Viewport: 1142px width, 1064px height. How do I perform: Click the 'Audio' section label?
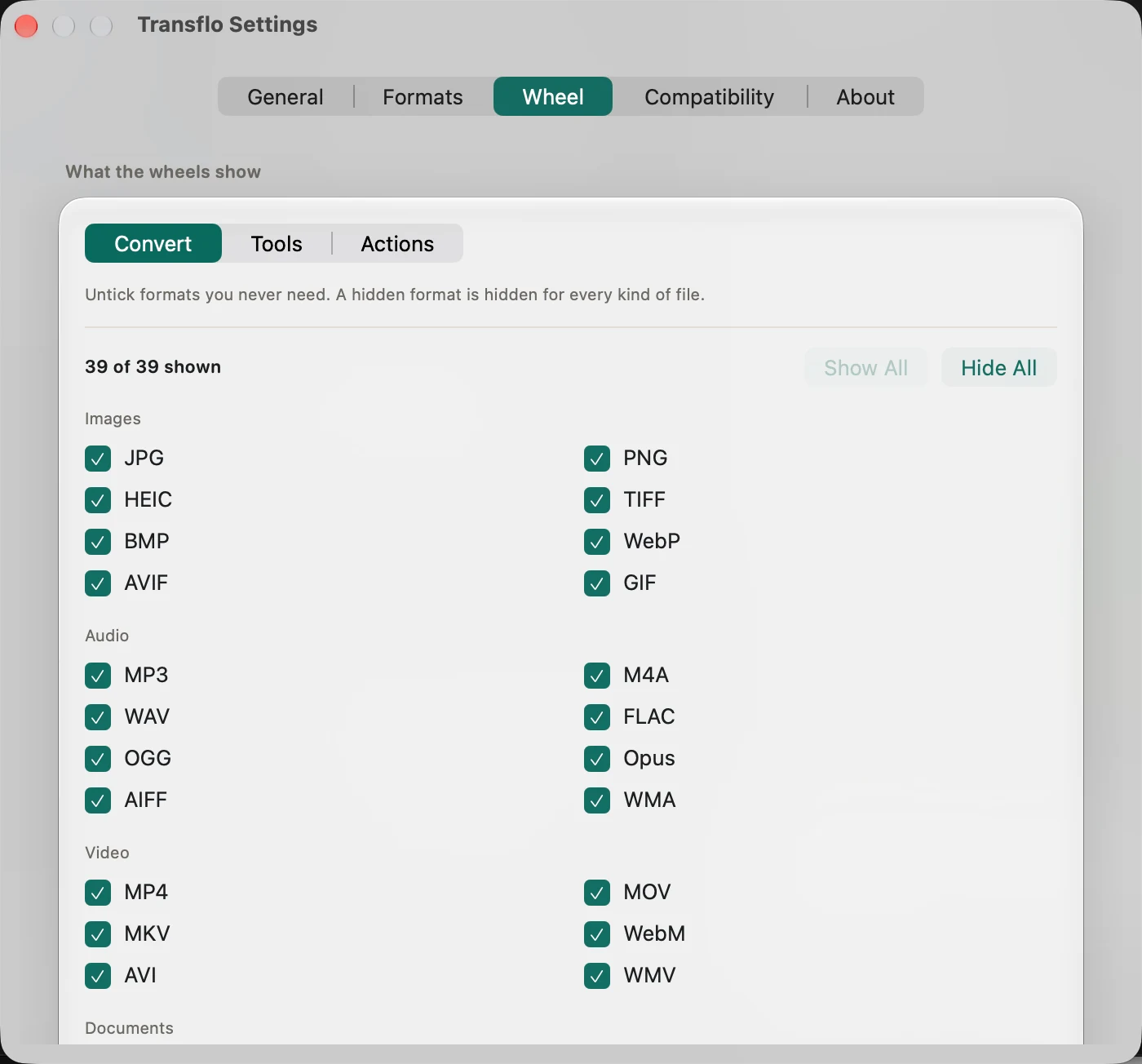coord(107,636)
